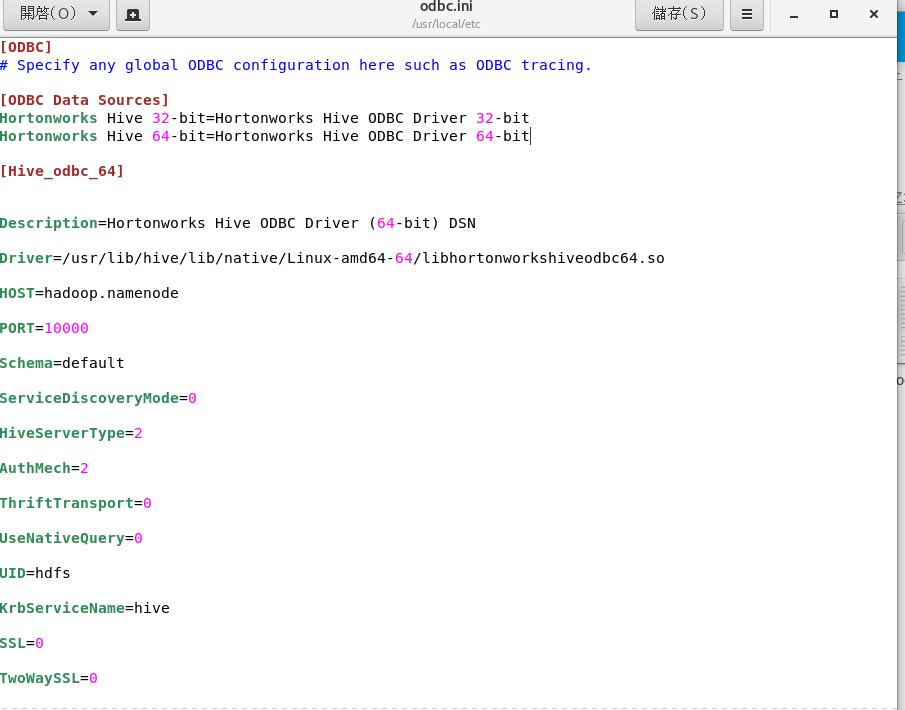Save the file with 儲存(S)

(679, 13)
